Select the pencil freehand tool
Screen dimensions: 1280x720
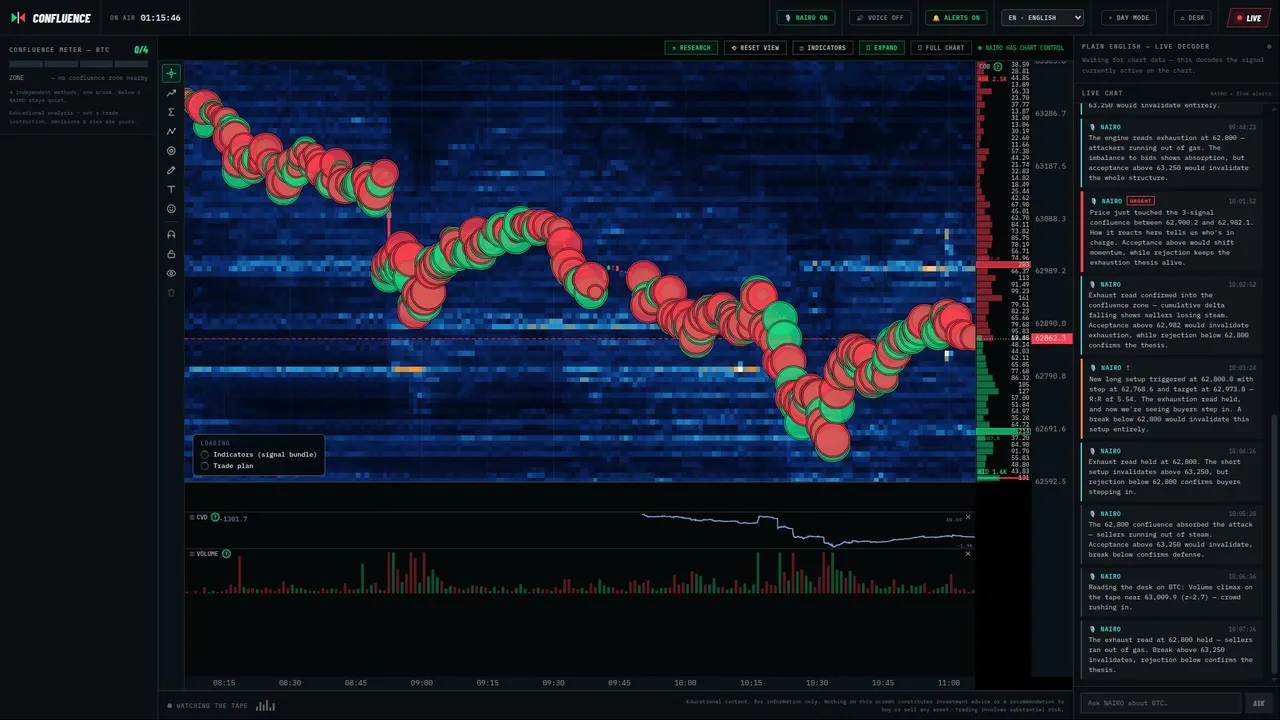point(171,170)
